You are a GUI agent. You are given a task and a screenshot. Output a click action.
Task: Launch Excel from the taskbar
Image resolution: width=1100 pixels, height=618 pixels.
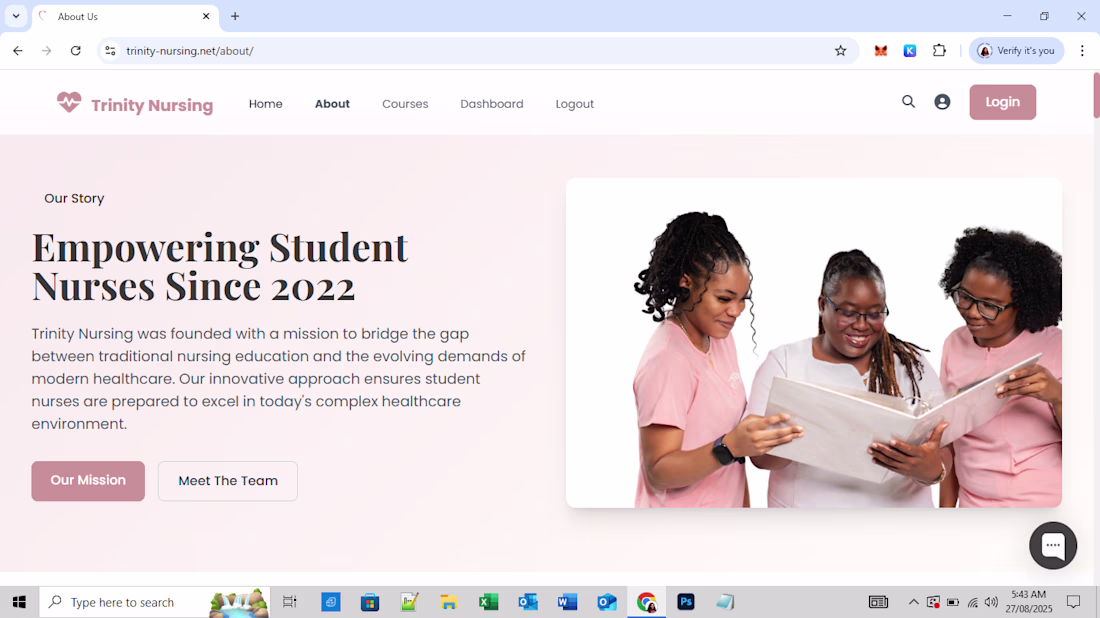point(488,602)
